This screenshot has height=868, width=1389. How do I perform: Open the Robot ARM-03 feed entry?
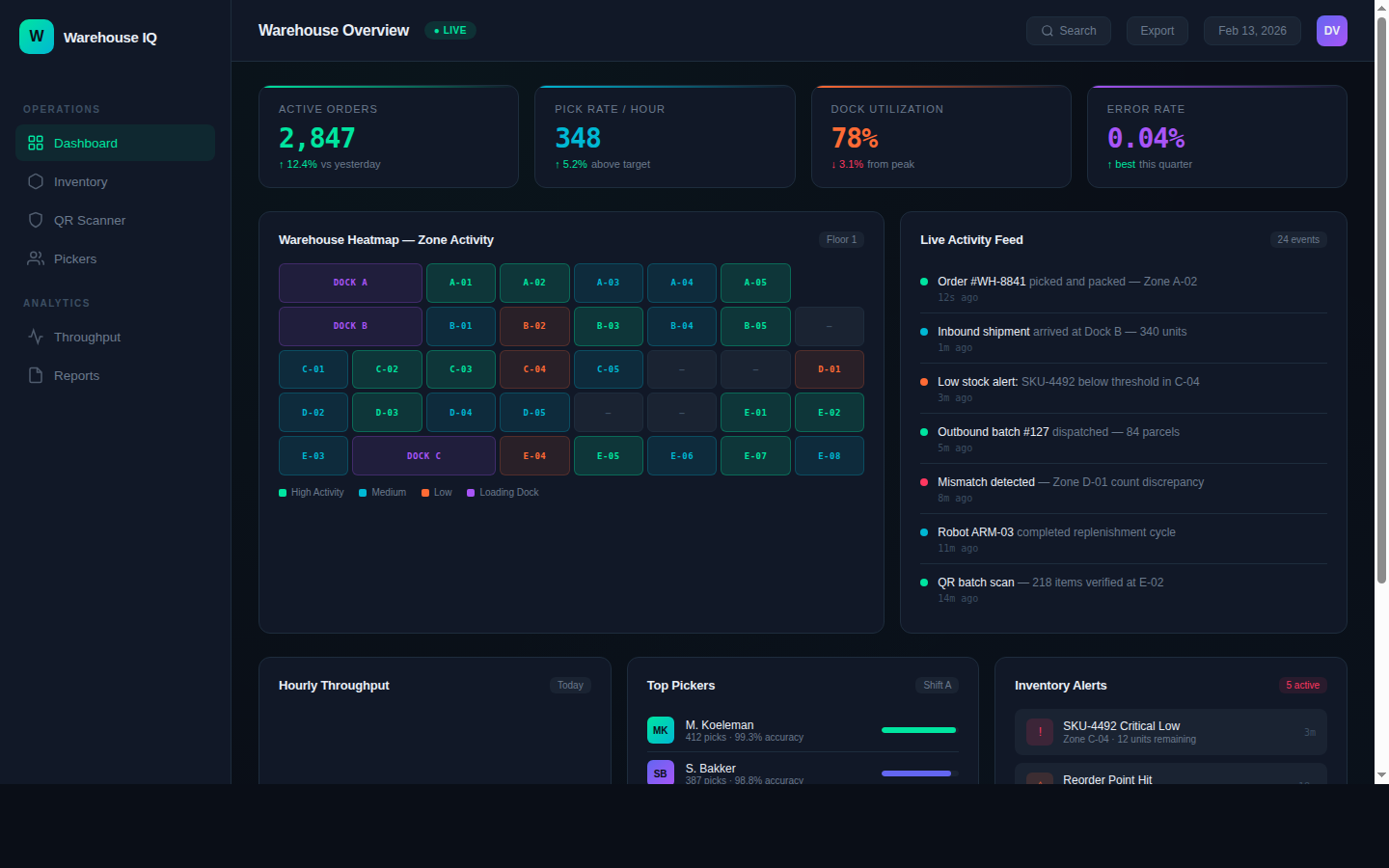coord(1124,539)
